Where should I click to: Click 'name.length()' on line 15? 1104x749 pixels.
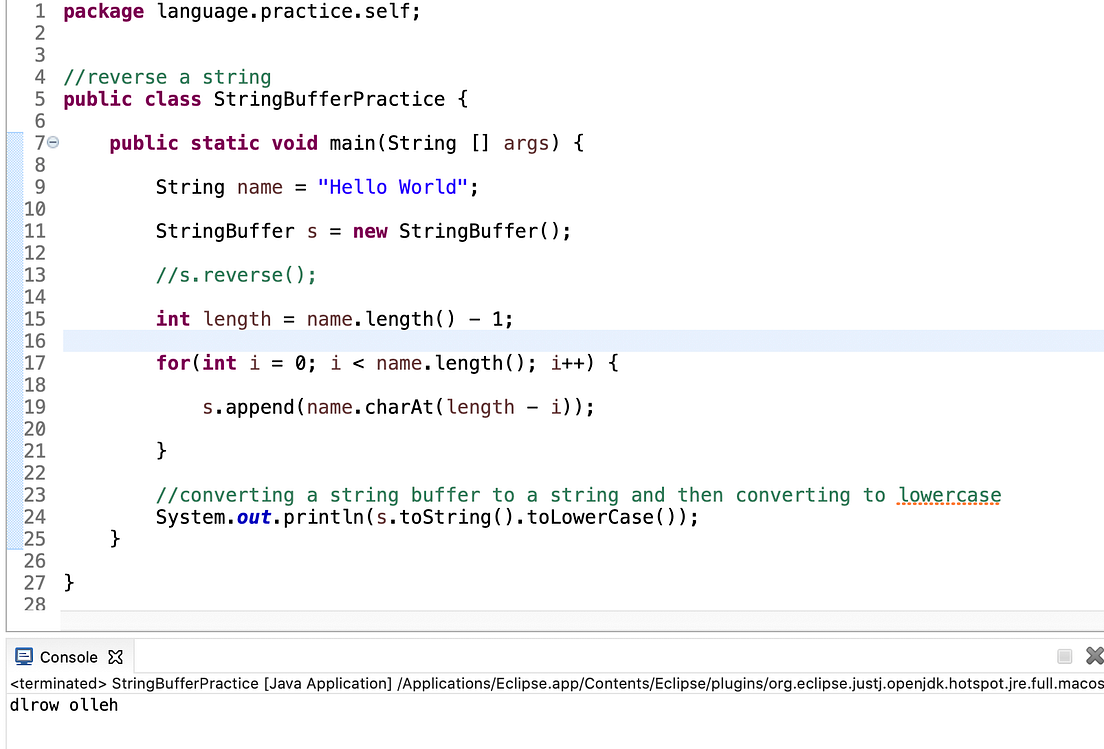381,320
